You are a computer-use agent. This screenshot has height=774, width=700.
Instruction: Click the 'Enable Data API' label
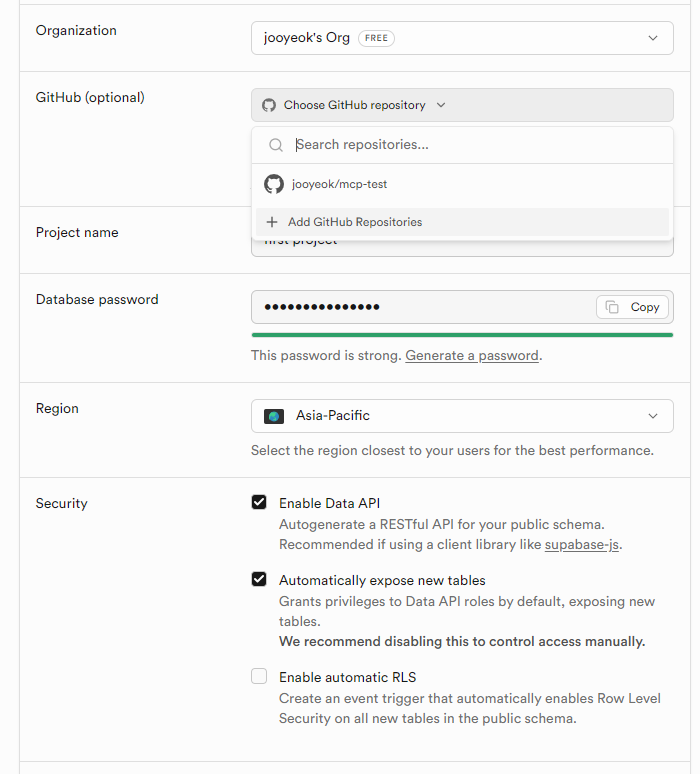coord(329,503)
